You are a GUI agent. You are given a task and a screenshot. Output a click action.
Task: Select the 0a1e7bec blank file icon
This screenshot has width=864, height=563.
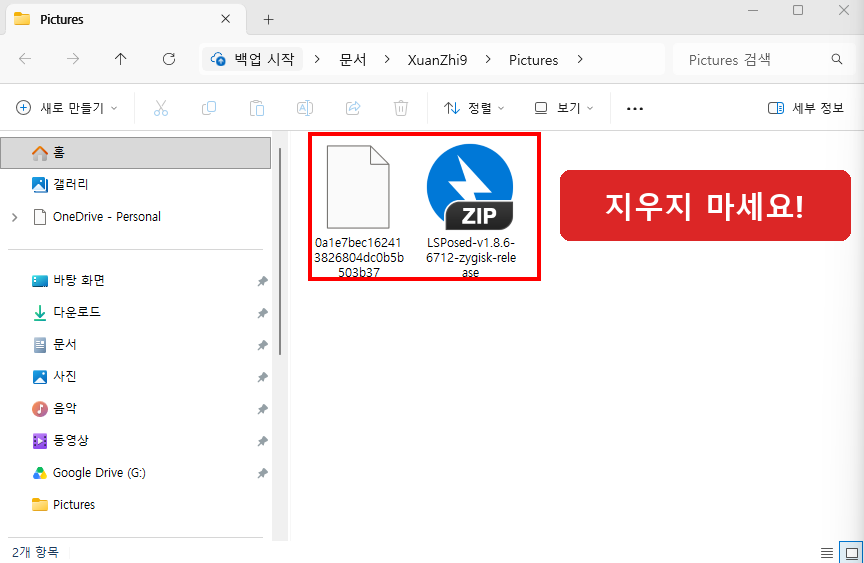[358, 187]
